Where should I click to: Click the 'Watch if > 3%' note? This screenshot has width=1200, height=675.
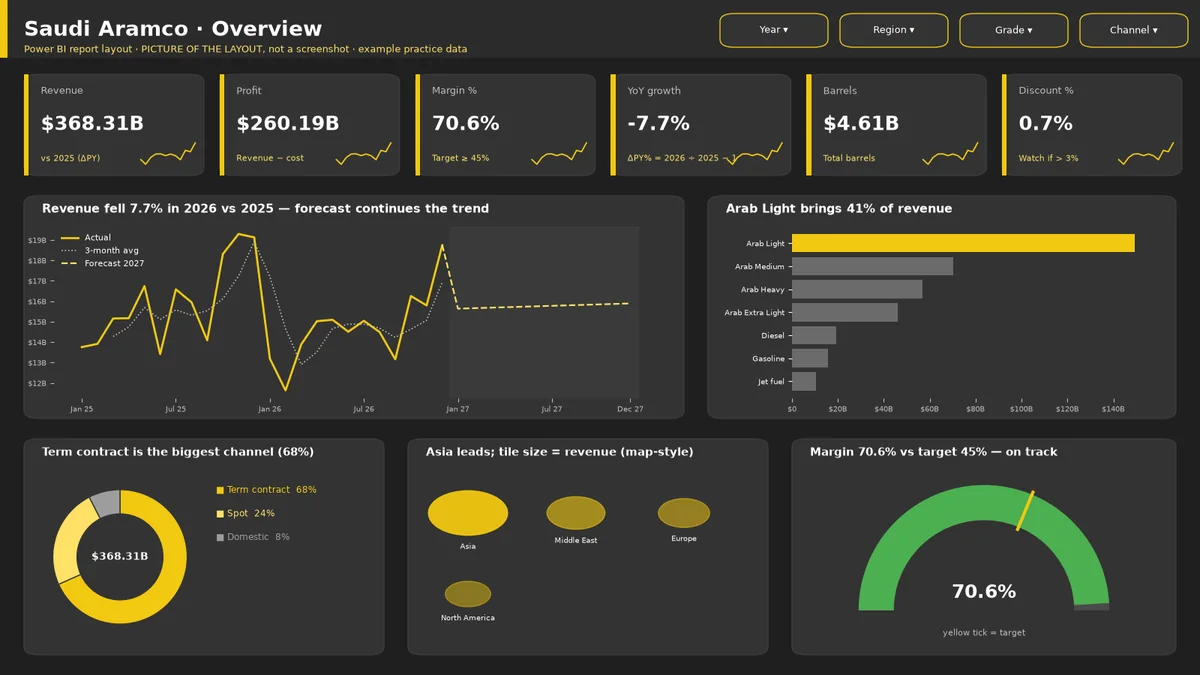coord(1049,158)
